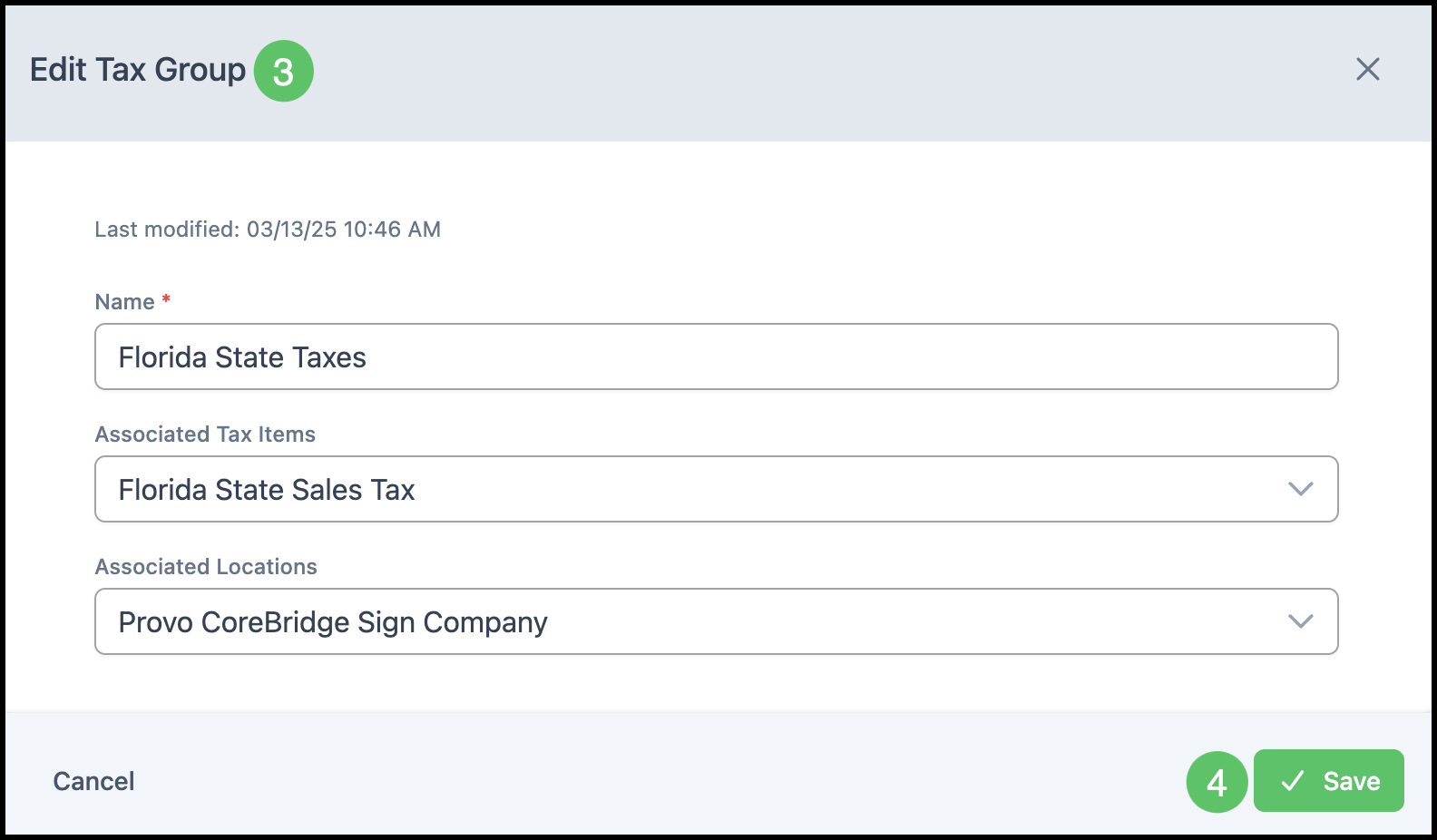Click the Associated Locations label

click(206, 567)
